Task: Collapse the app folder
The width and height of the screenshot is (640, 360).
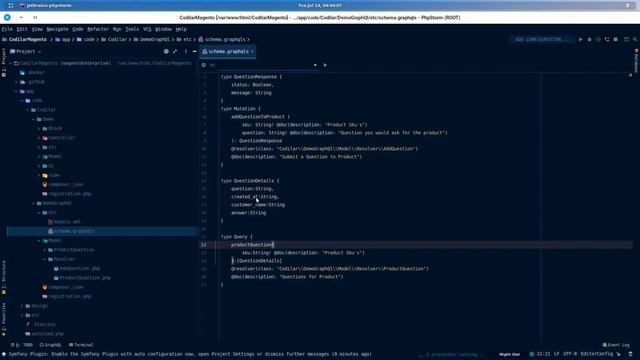Action: [x=17, y=91]
